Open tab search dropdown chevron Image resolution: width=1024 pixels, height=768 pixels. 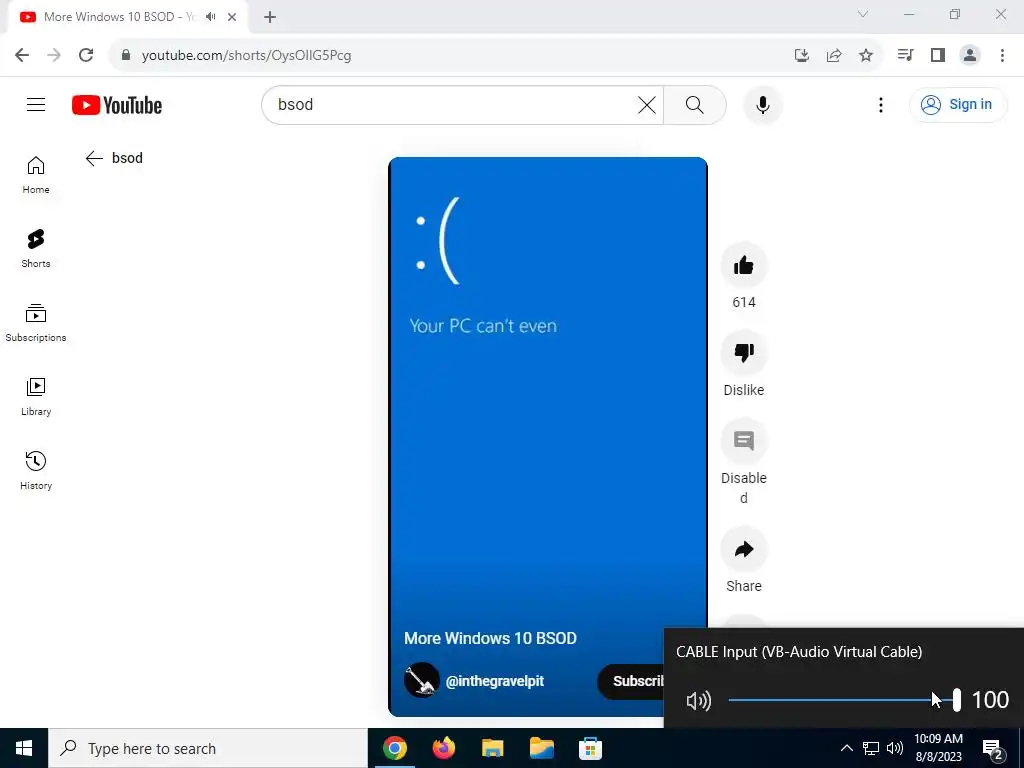(863, 14)
